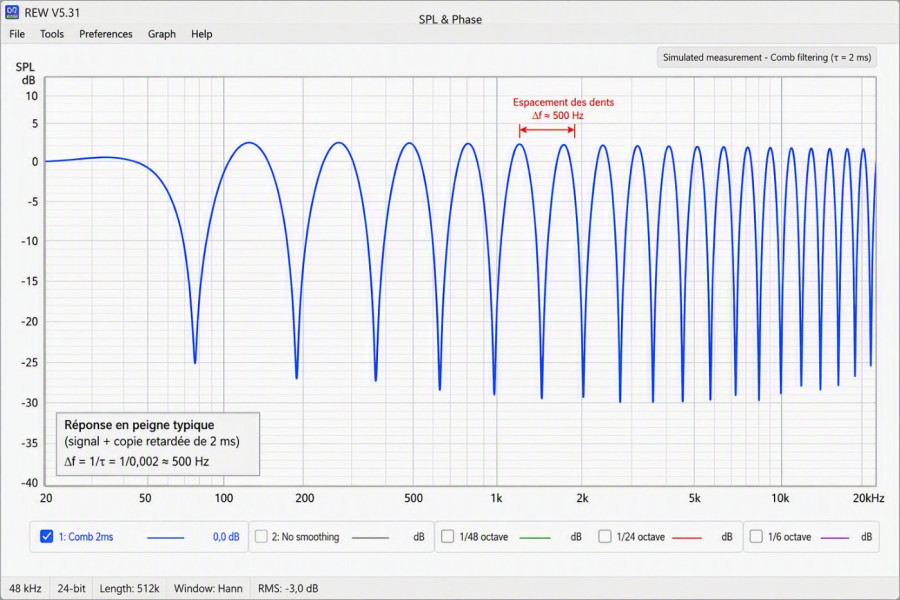Click the Δf = 1/τ formula line

click(137, 461)
